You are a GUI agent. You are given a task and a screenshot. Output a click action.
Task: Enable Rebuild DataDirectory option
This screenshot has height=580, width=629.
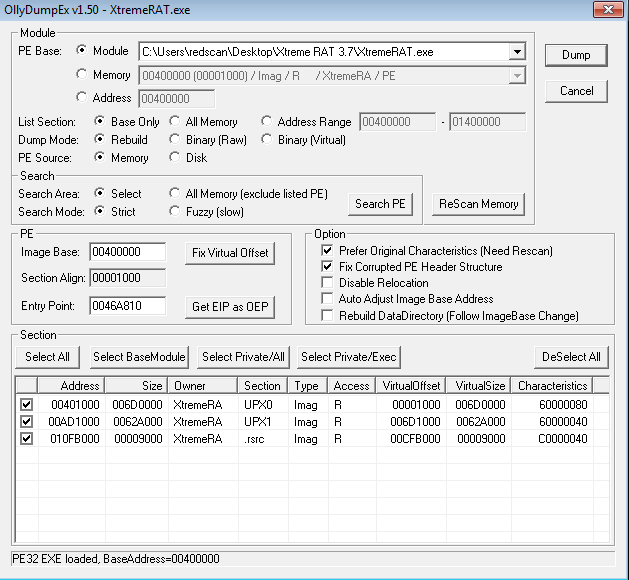coord(327,316)
